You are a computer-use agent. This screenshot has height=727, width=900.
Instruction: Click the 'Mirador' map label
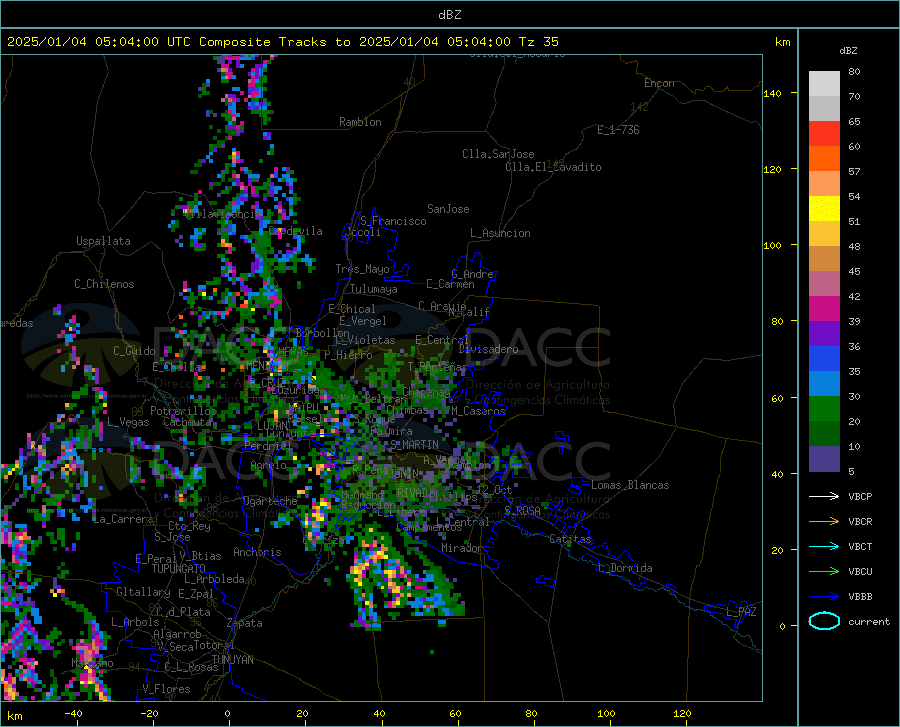click(x=462, y=548)
